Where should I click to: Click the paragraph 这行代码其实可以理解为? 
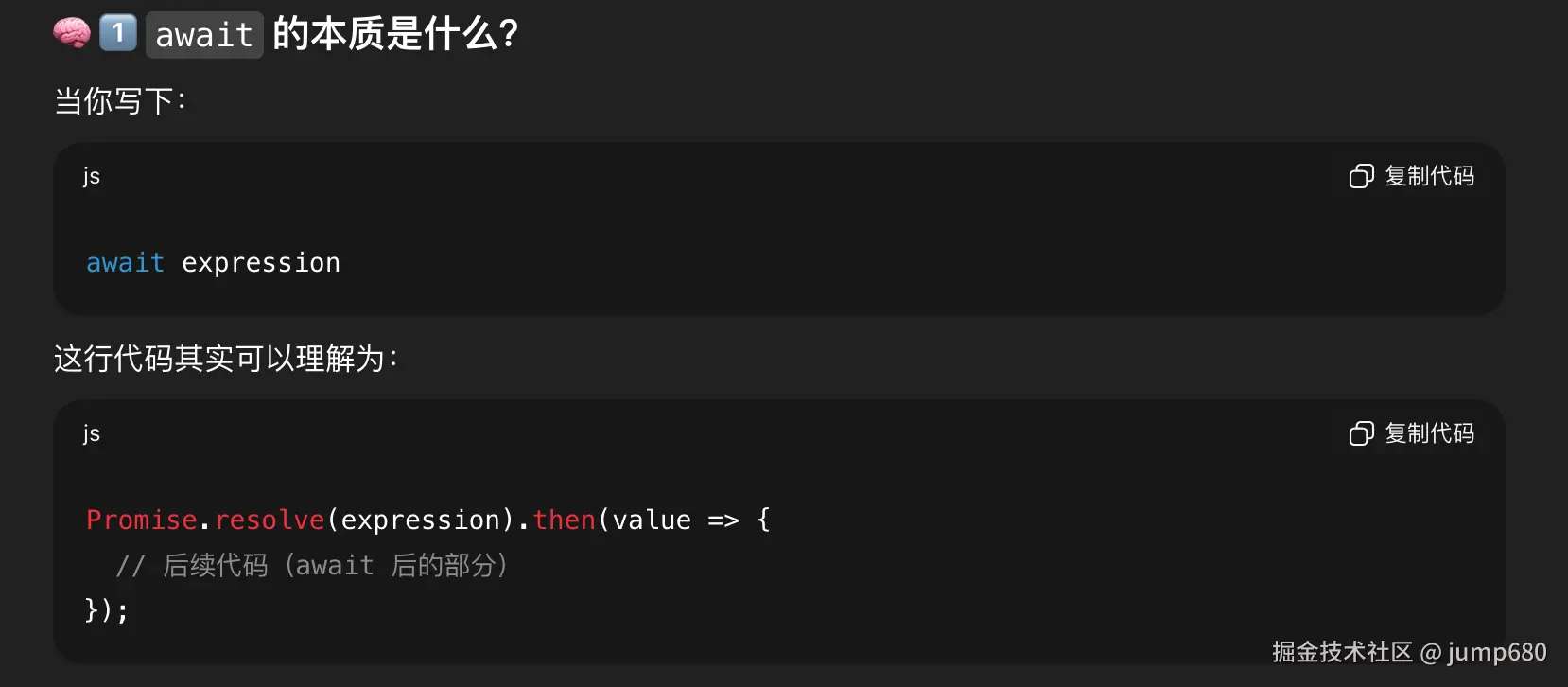pos(226,359)
